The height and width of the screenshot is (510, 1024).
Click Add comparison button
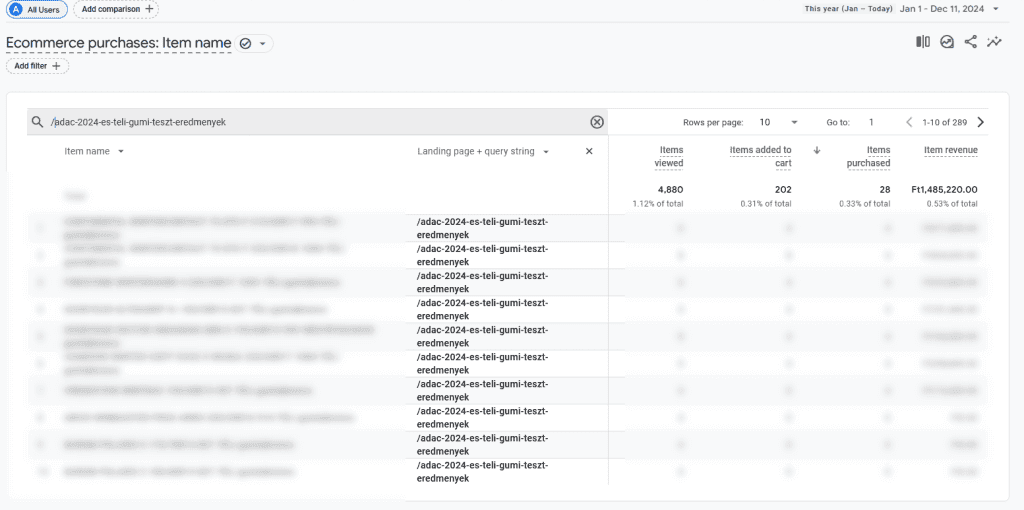coord(118,9)
